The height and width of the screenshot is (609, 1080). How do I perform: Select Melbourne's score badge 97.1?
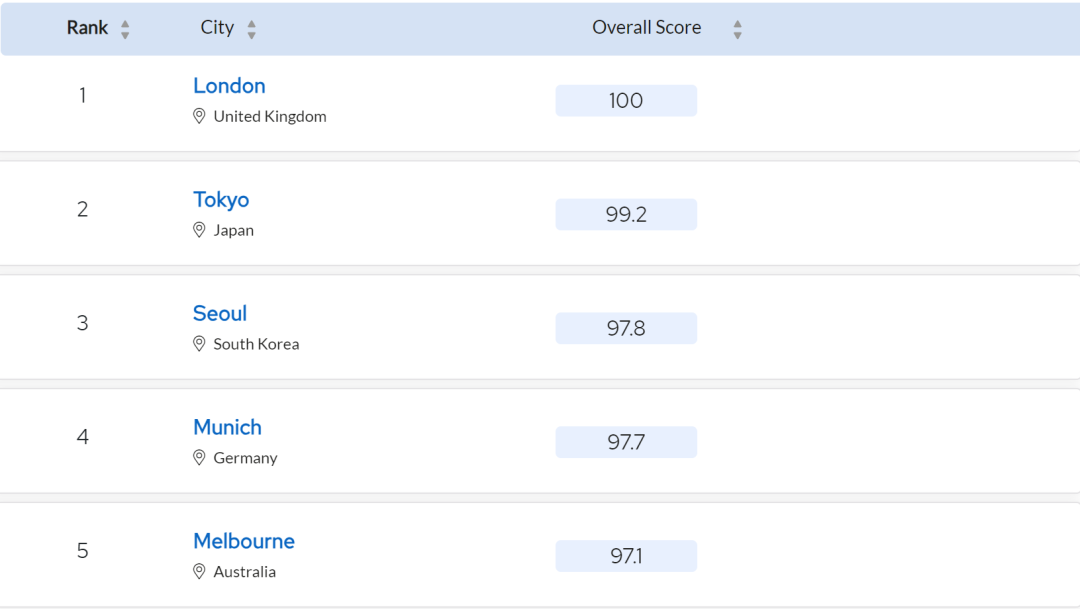click(x=626, y=556)
